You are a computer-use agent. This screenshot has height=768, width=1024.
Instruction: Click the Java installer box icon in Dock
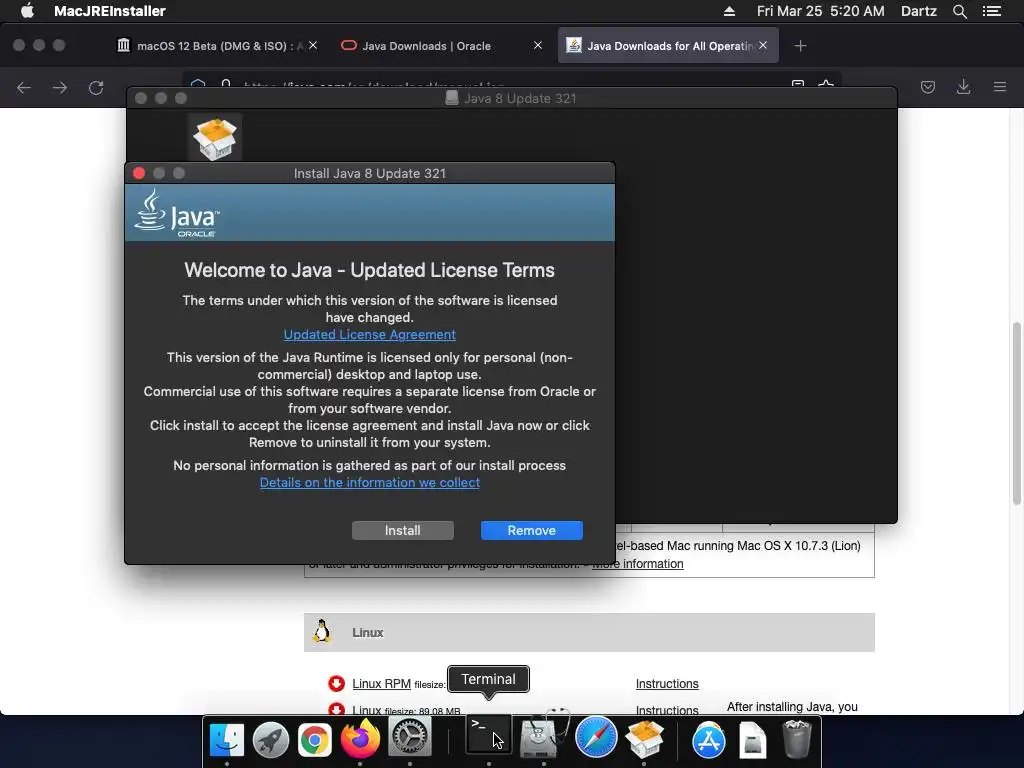(x=644, y=738)
